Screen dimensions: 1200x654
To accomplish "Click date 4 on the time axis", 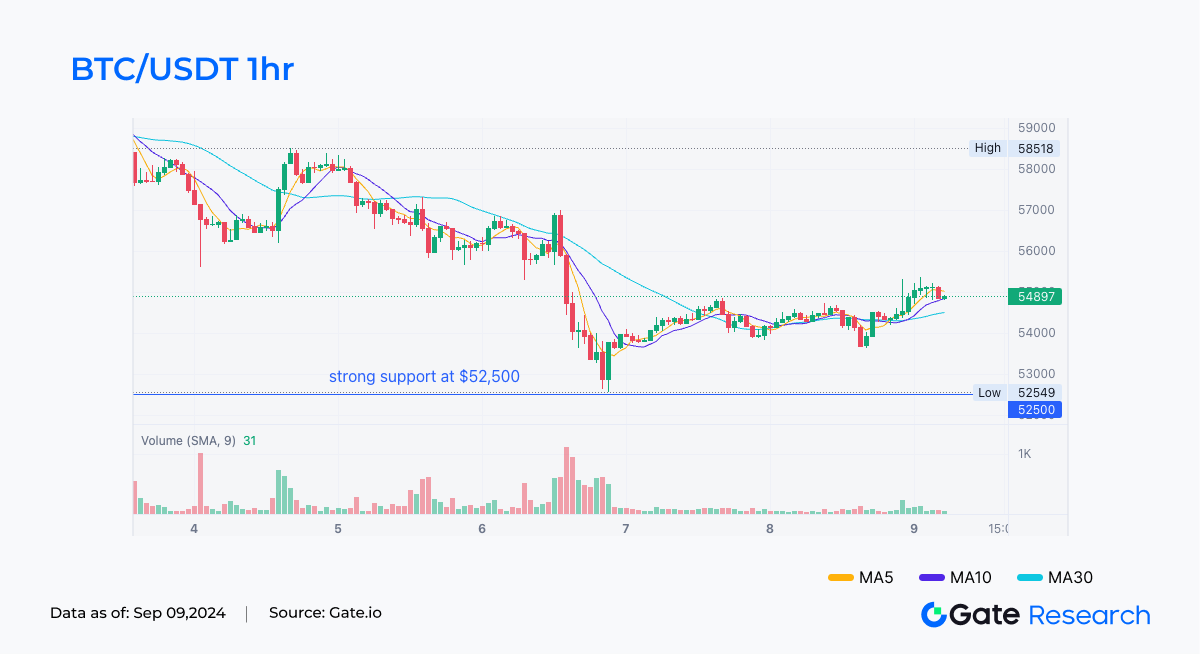I will pos(194,528).
